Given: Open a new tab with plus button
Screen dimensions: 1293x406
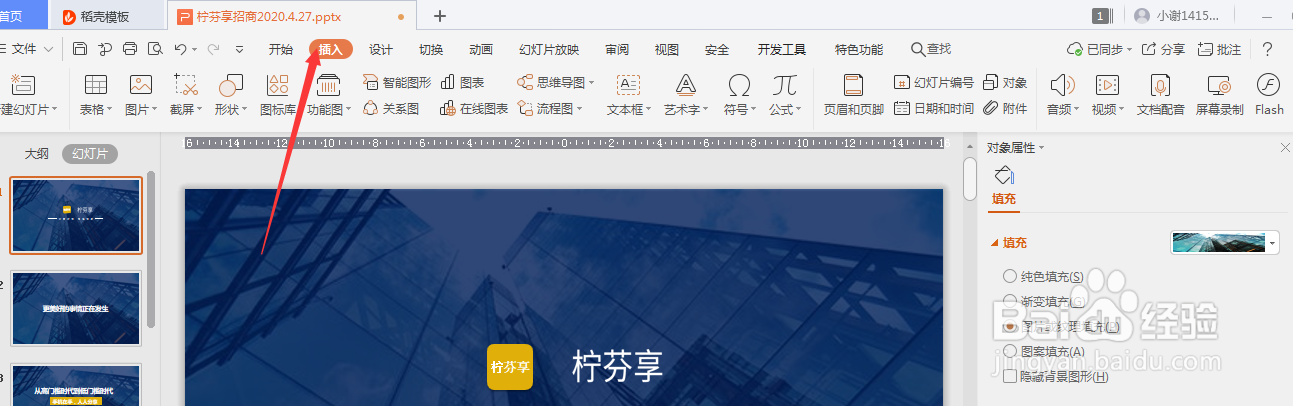Looking at the screenshot, I should (x=440, y=16).
